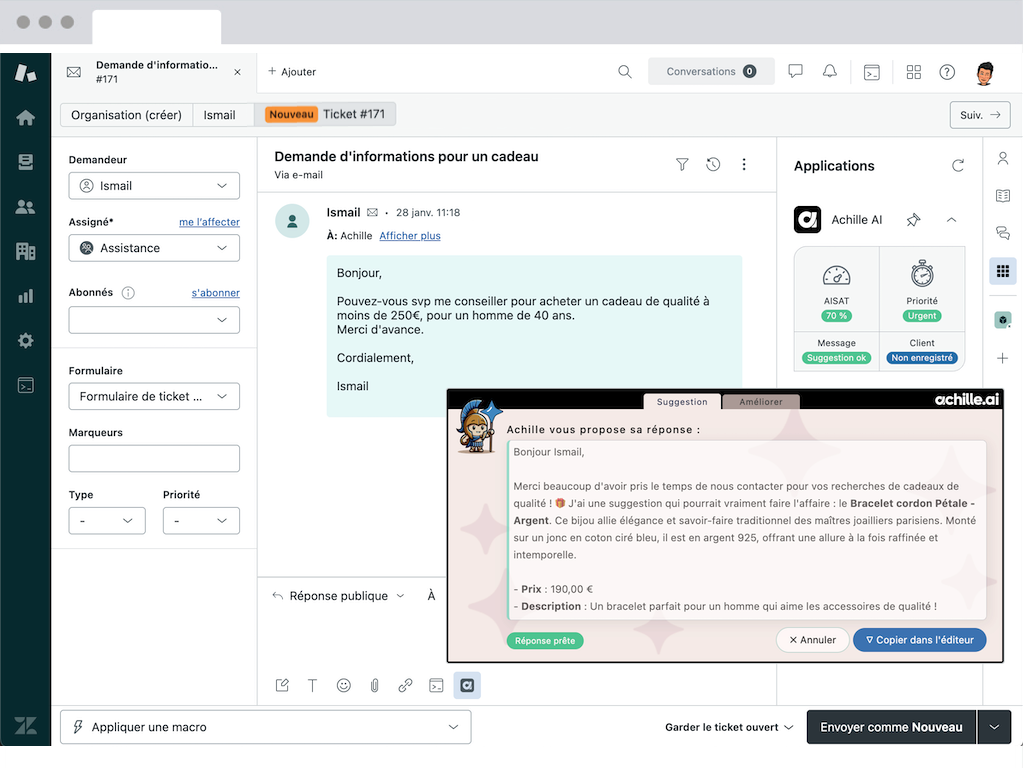Collapse the Achille AI app section
1024x768 pixels.
point(951,220)
